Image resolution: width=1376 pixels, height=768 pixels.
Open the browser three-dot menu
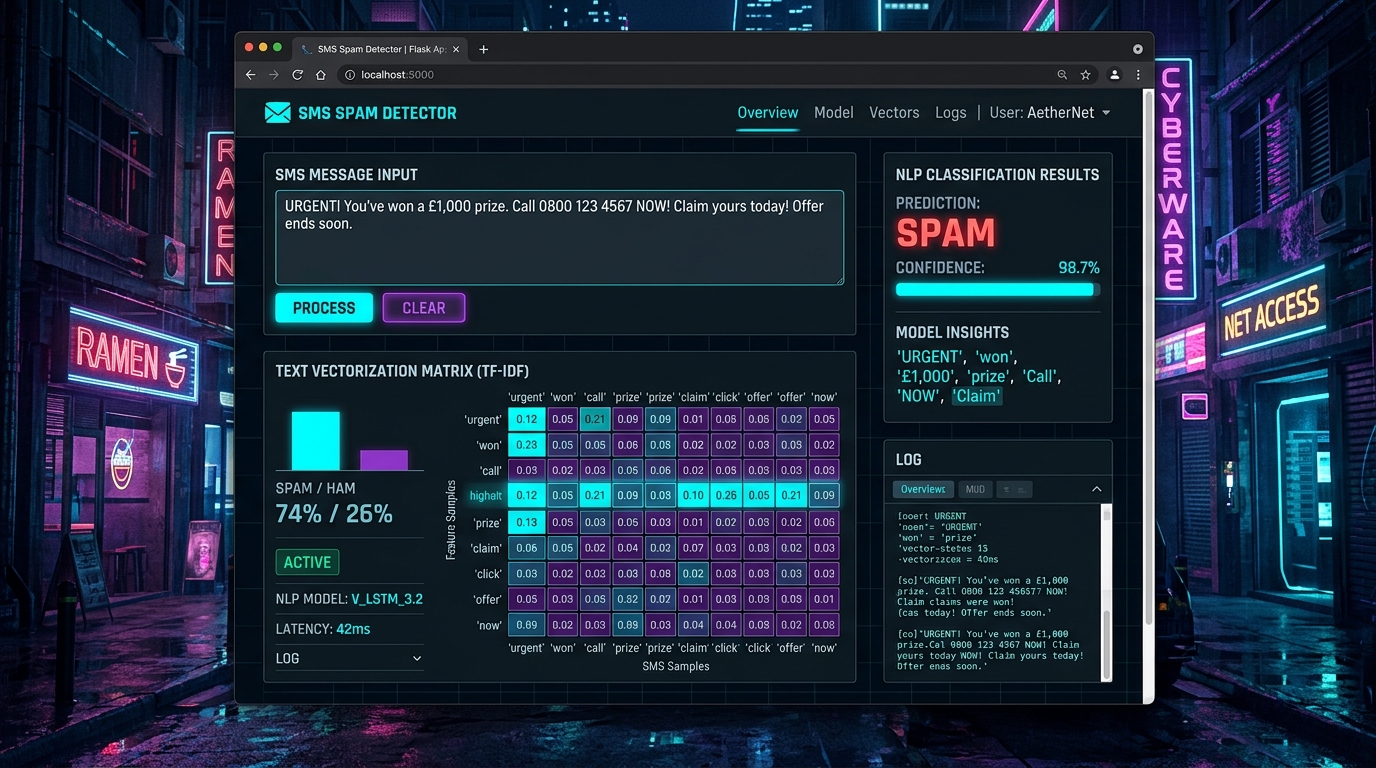tap(1138, 75)
